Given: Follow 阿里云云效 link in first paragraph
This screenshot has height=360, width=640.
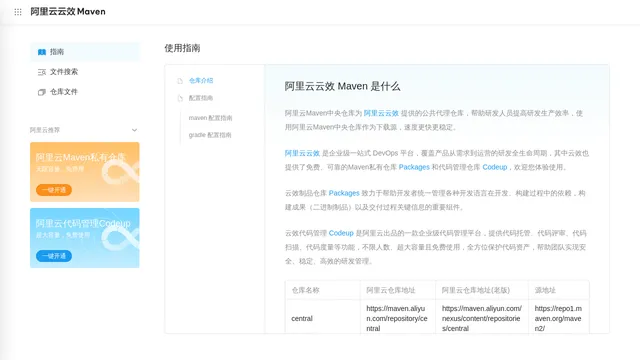Looking at the screenshot, I should point(381,113).
